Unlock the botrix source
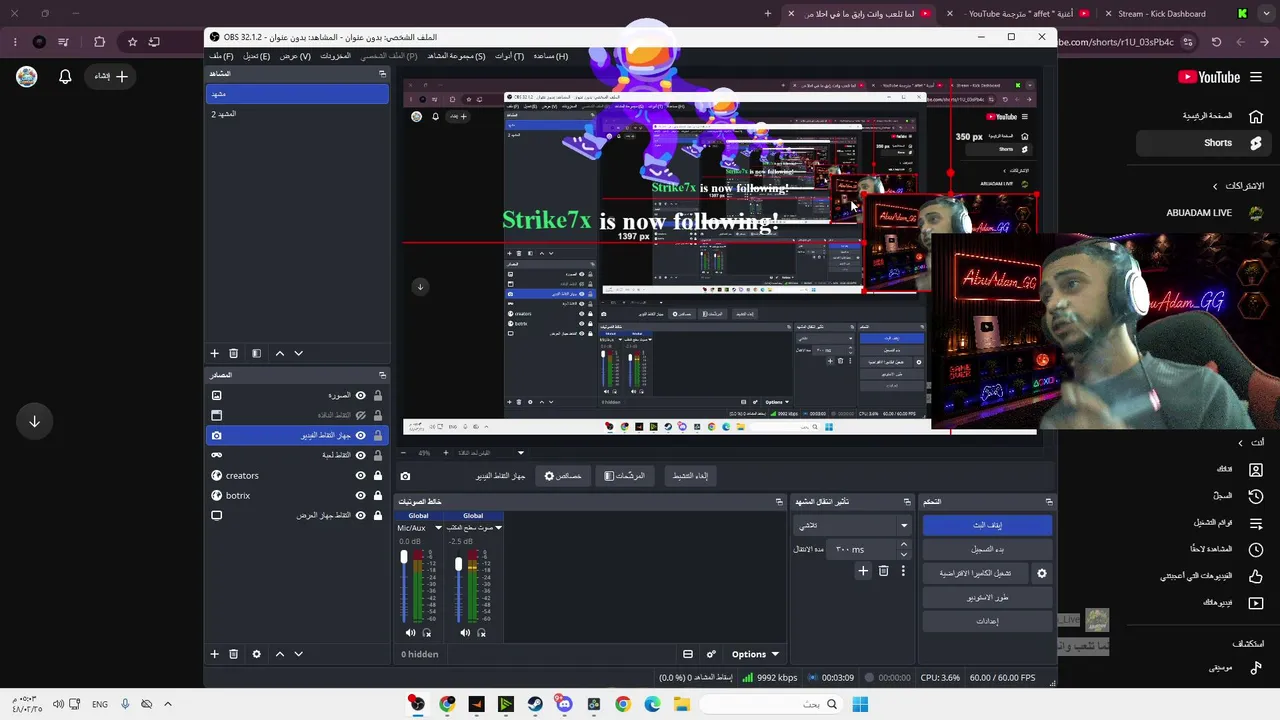Image resolution: width=1280 pixels, height=720 pixels. tap(378, 495)
